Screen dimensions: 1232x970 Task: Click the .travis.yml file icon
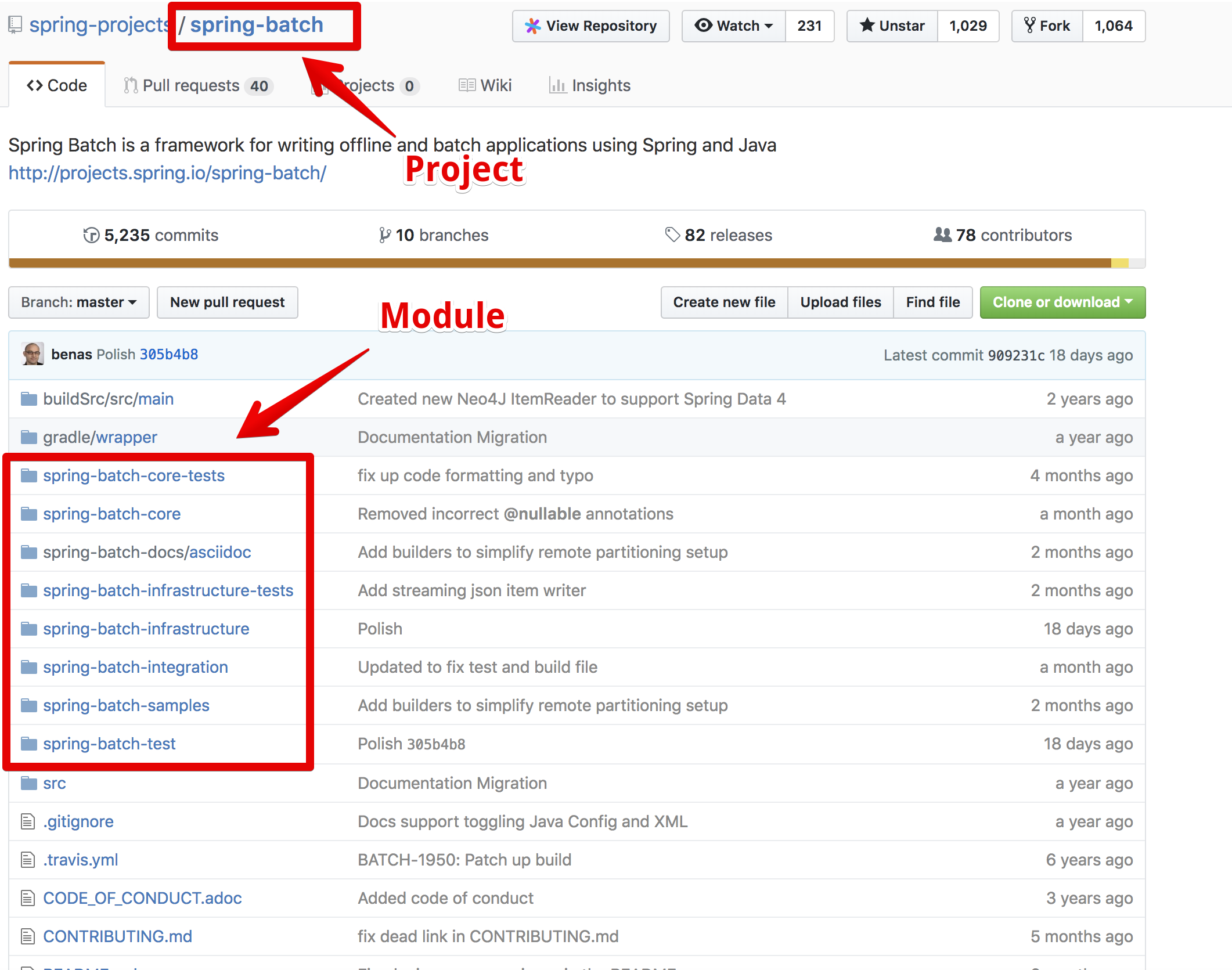[x=27, y=860]
